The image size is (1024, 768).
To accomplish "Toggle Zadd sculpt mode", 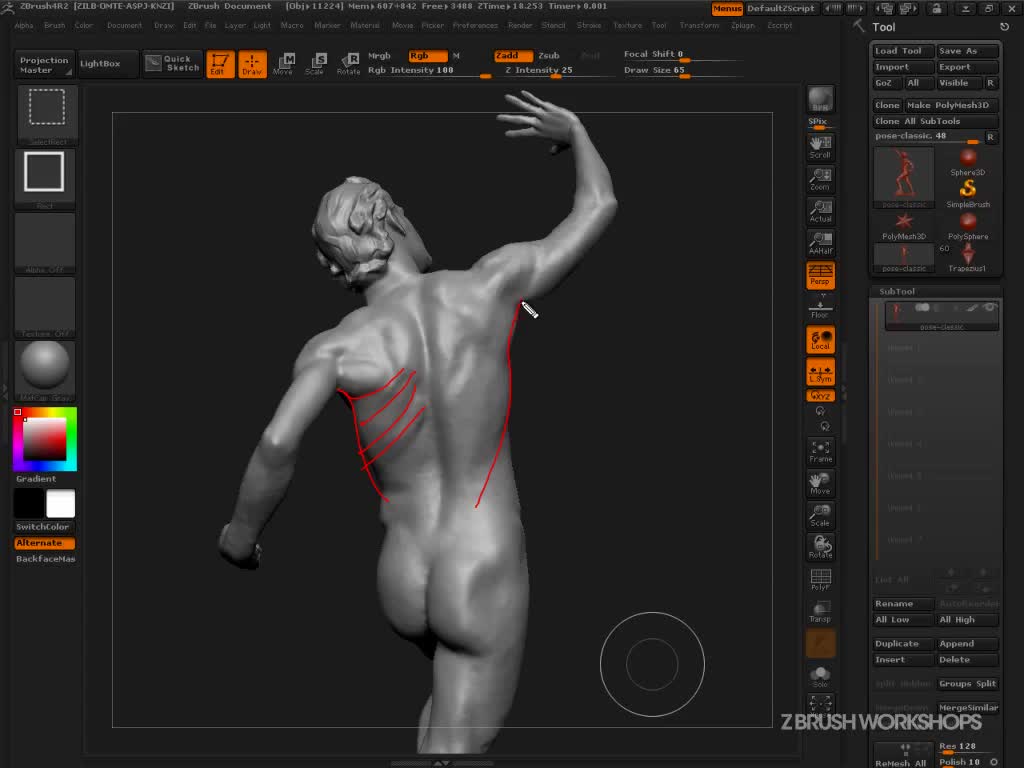I will (x=513, y=56).
